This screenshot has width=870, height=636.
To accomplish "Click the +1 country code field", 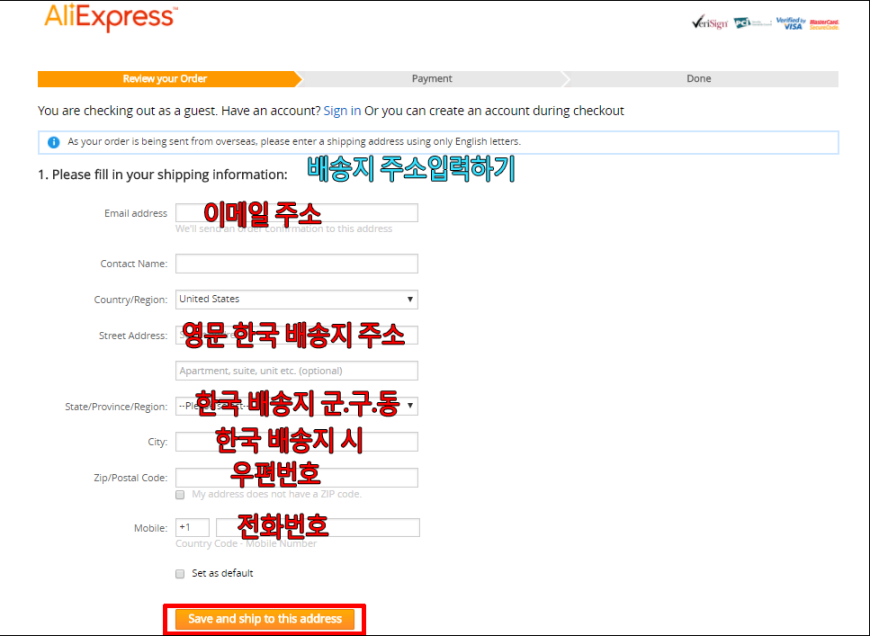I will coord(193,527).
